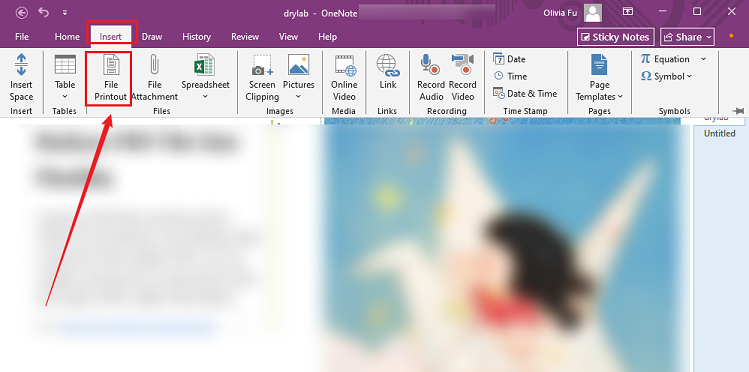
Task: Insert the current Time stamp
Action: (x=510, y=76)
